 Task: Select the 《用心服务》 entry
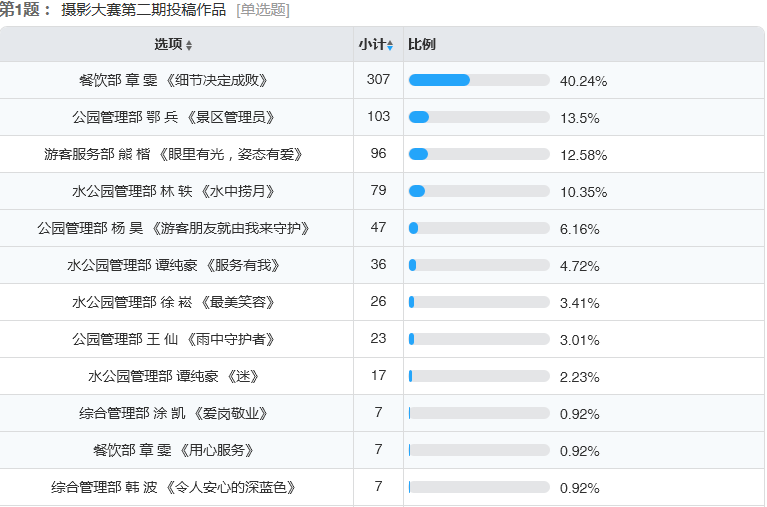[x=174, y=450]
